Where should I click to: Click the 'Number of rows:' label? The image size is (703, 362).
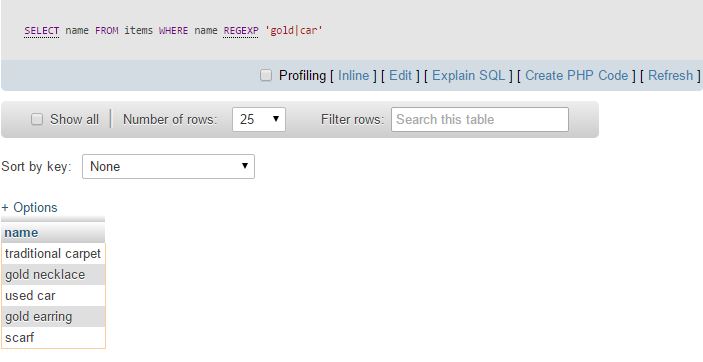point(169,119)
